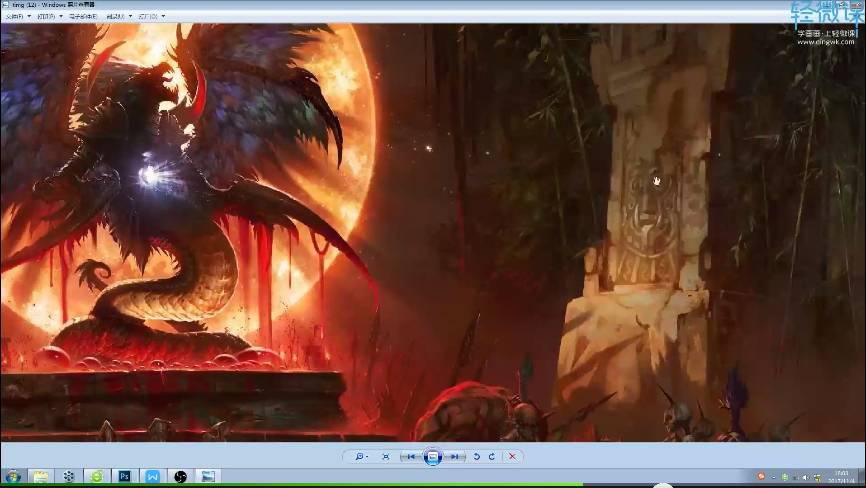Go to the next photo

[454, 457]
